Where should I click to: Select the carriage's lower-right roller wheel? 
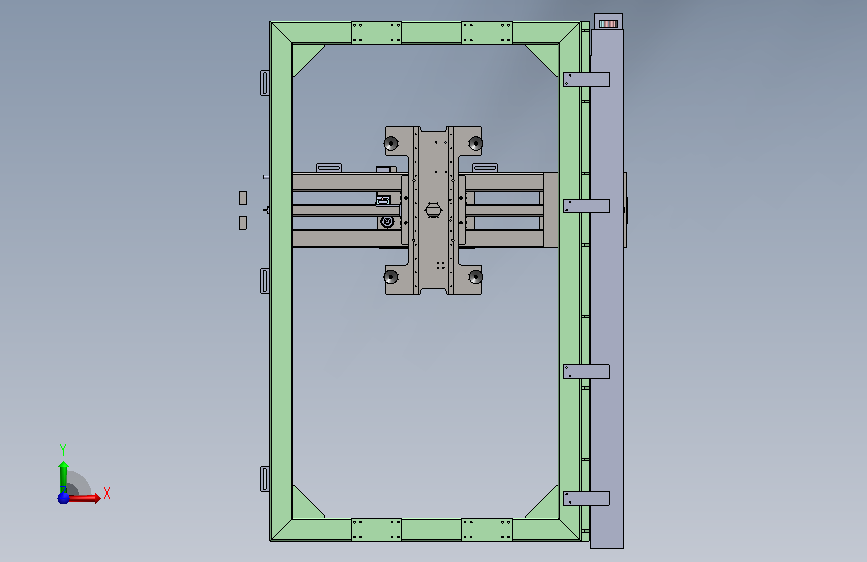coord(475,277)
